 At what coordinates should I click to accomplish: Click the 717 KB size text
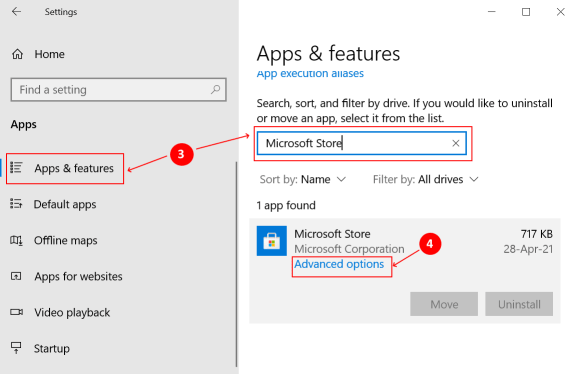(537, 234)
